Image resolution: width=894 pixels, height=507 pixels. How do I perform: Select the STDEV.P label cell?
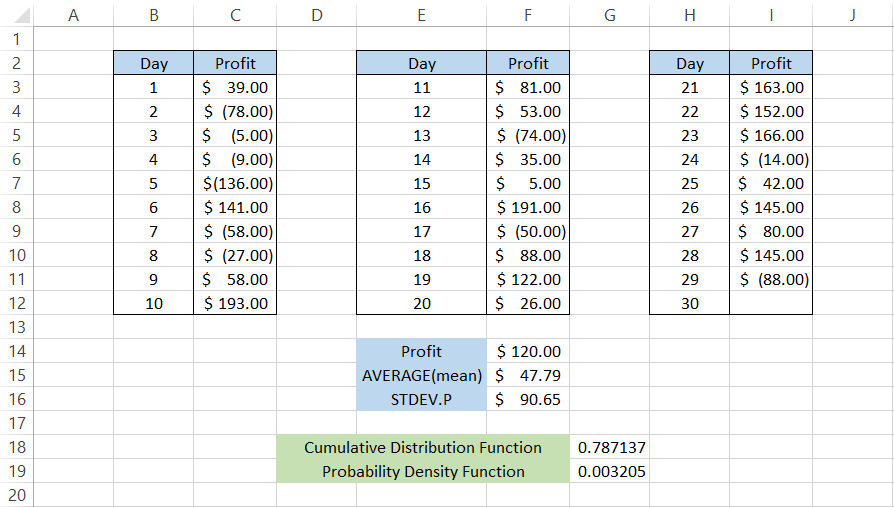click(x=421, y=399)
